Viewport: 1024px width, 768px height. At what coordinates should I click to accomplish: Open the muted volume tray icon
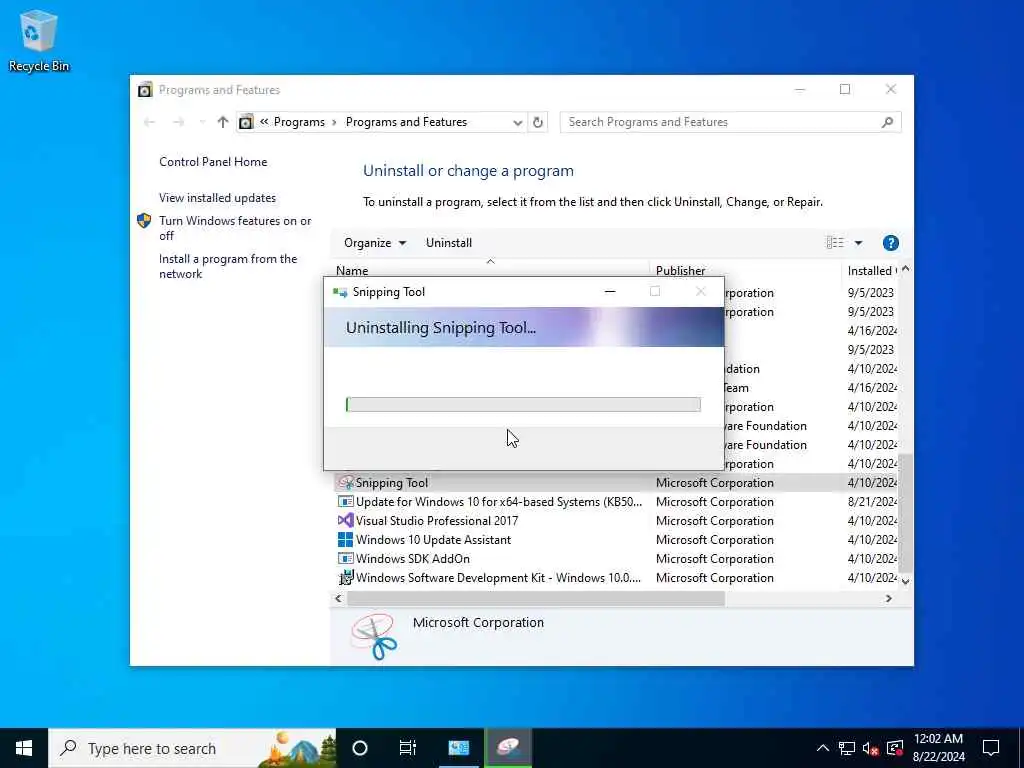point(870,748)
